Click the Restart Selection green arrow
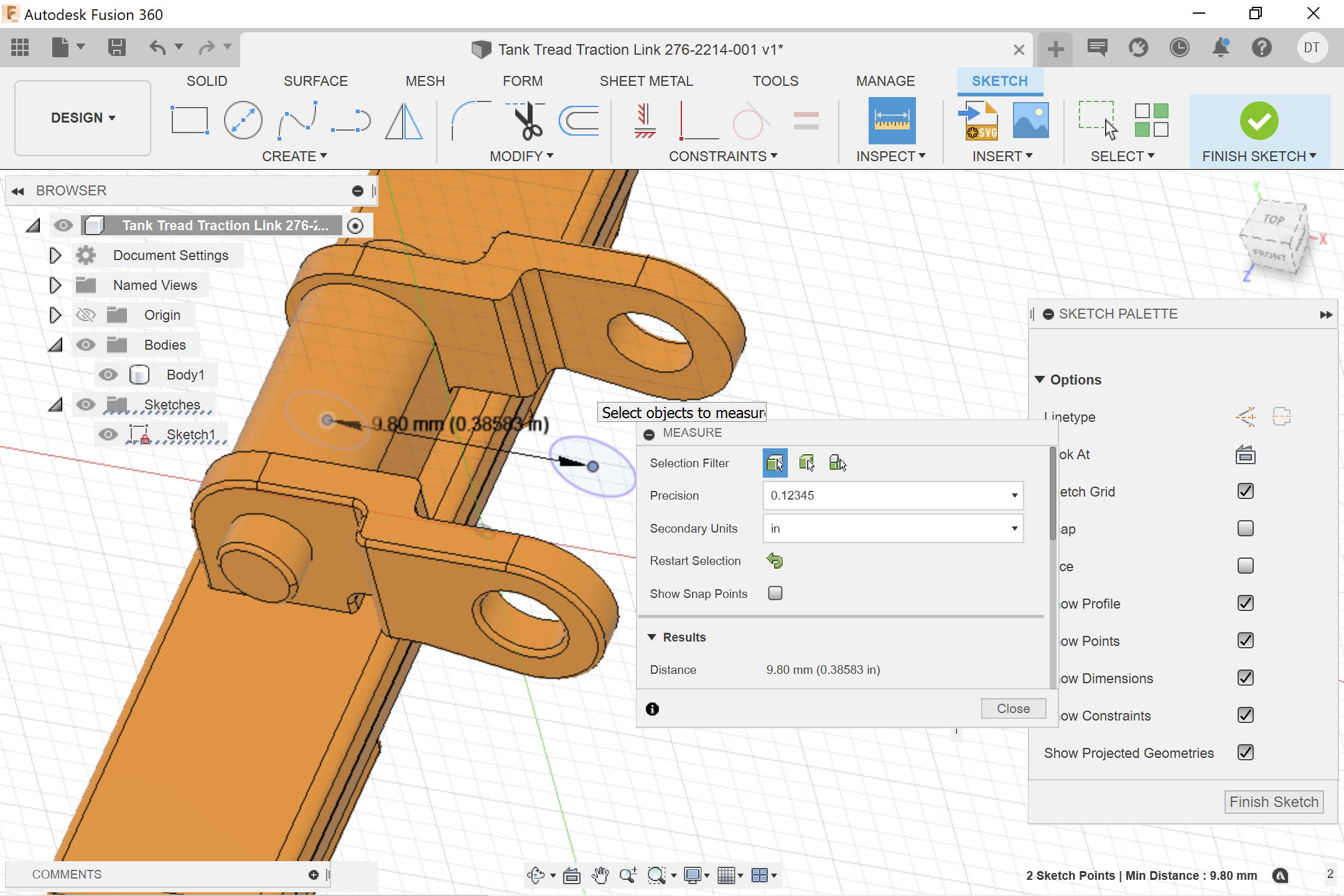 coord(775,561)
